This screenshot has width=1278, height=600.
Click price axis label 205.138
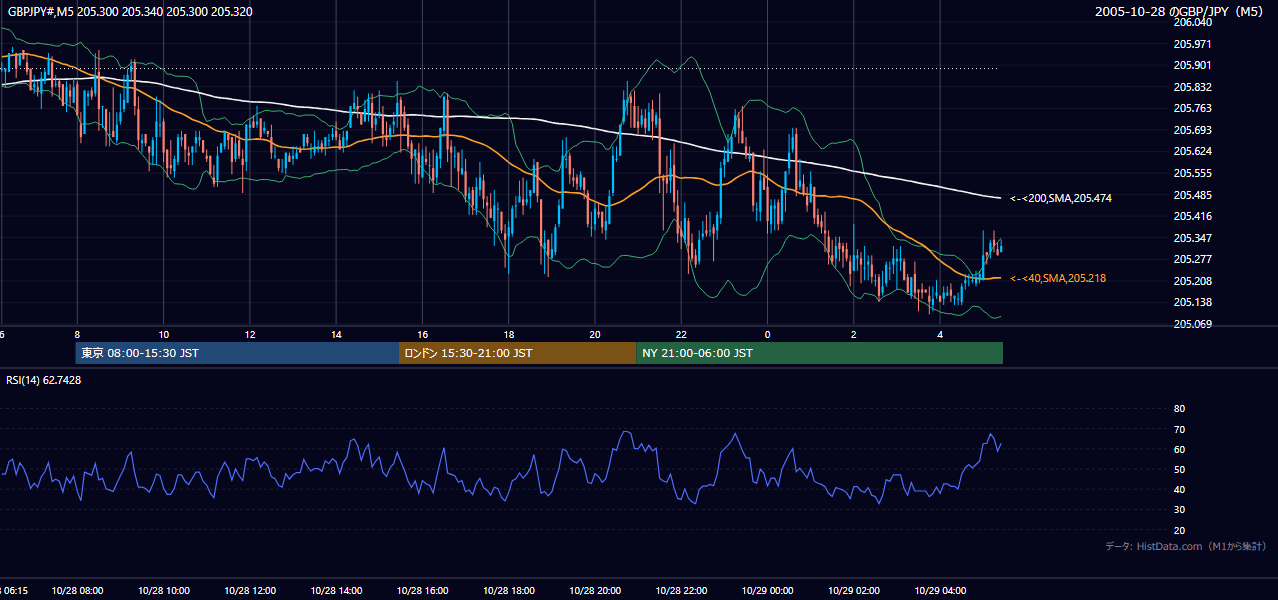point(1193,302)
